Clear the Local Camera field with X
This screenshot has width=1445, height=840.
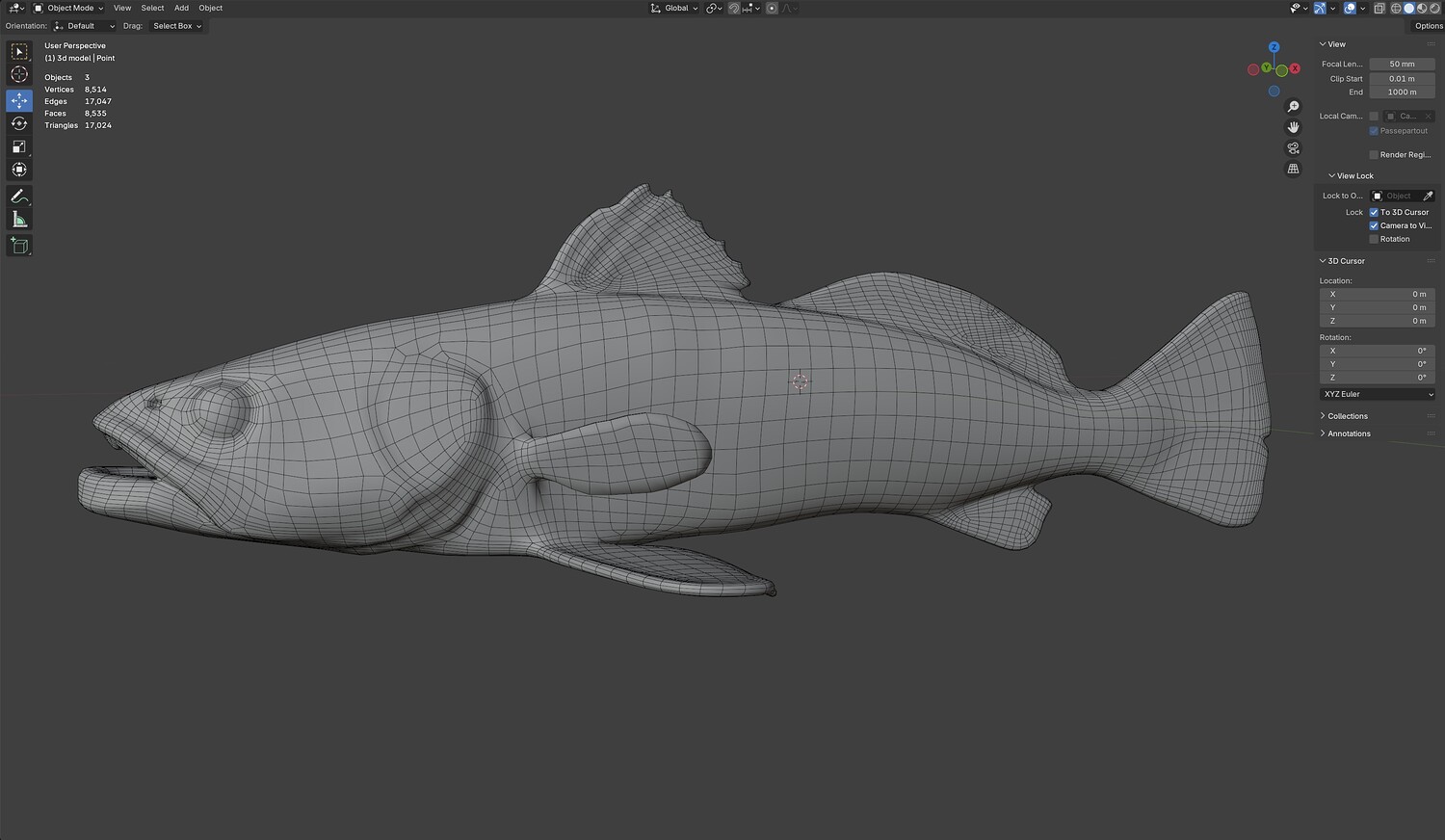(1428, 117)
